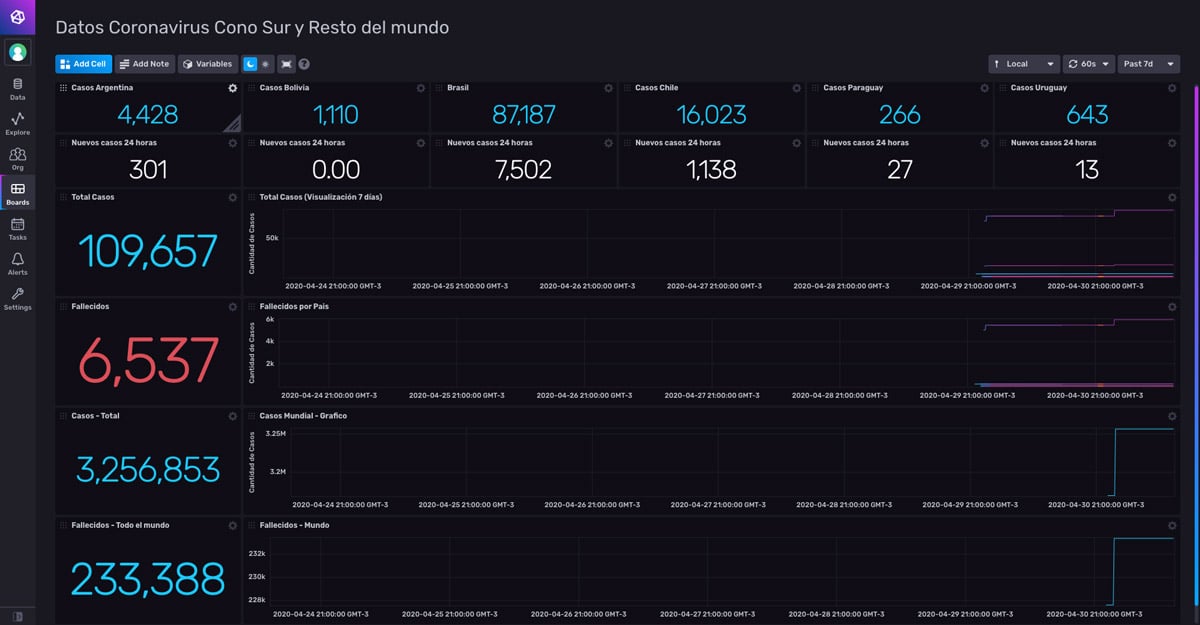Open the Casos Argentina cell settings gear

(232, 88)
